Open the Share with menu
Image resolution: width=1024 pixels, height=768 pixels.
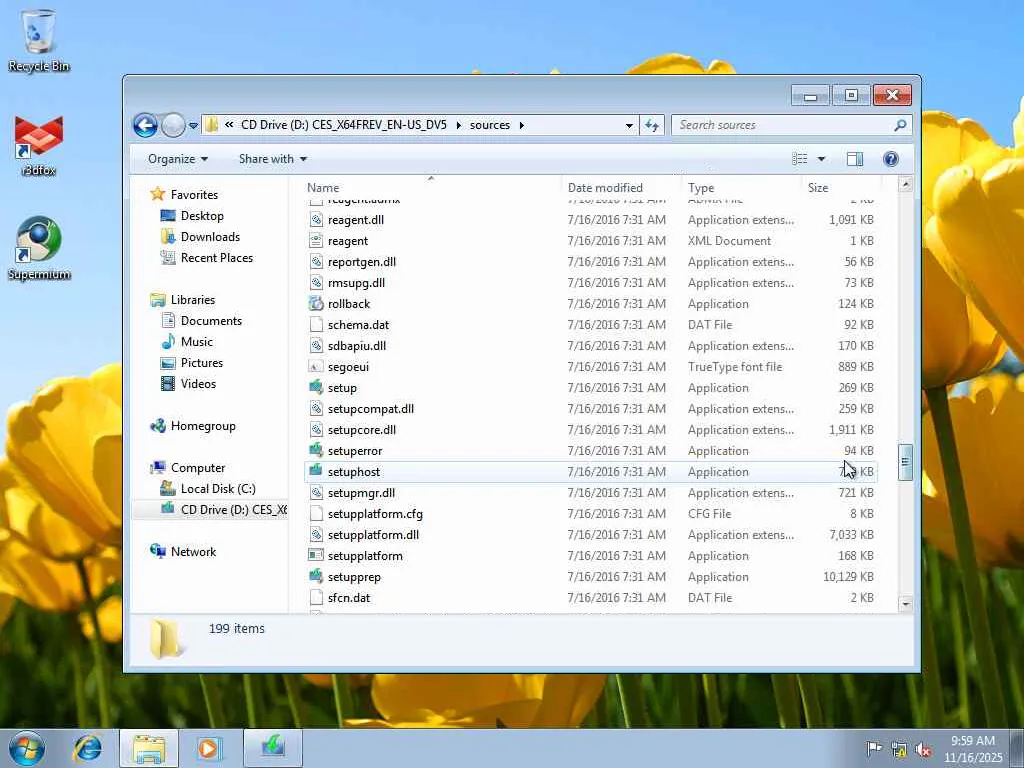273,159
